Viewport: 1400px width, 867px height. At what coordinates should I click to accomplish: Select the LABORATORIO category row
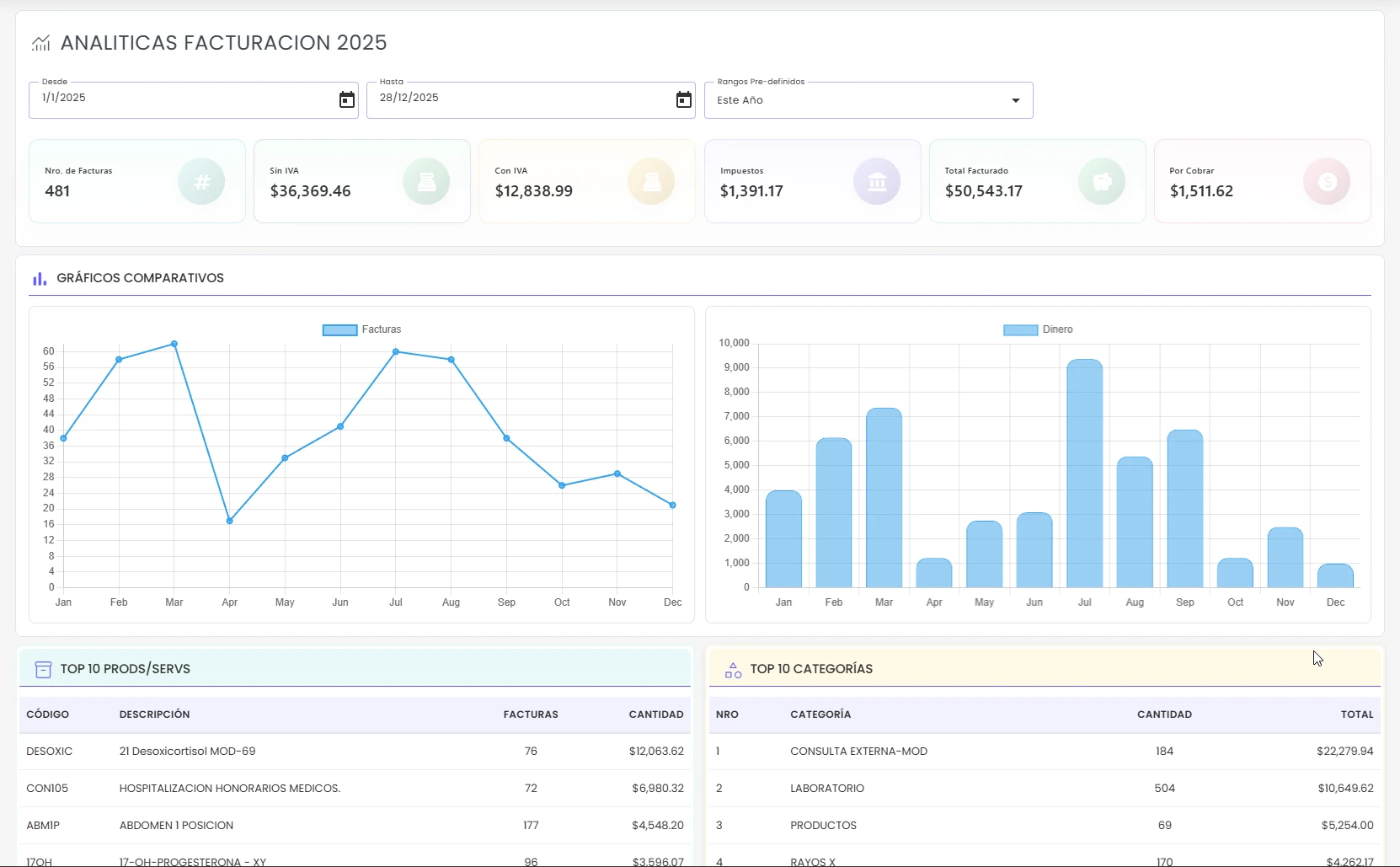[x=1045, y=789]
